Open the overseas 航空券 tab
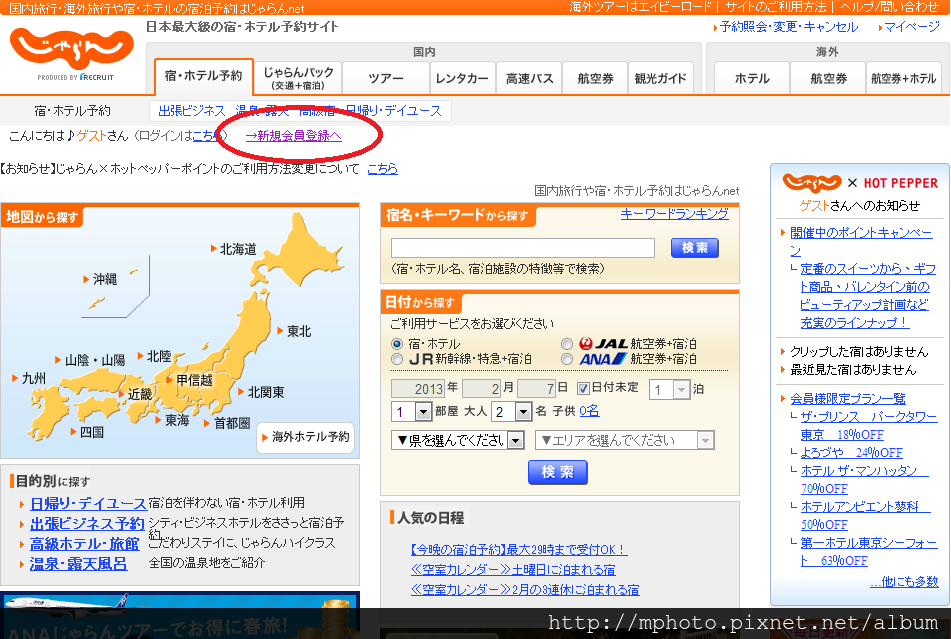Viewport: 951px width, 639px height. pos(828,78)
